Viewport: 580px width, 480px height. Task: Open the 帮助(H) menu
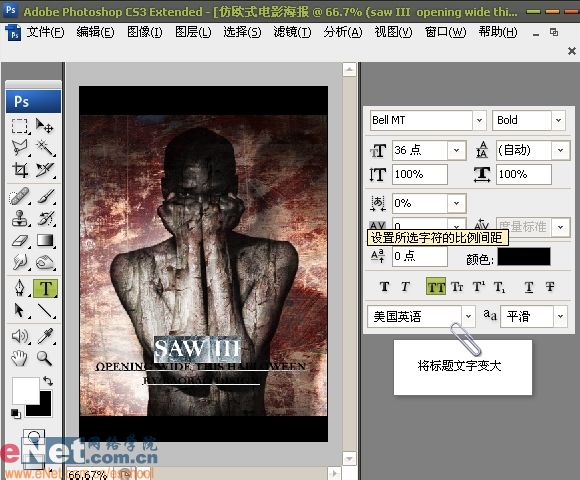point(498,32)
